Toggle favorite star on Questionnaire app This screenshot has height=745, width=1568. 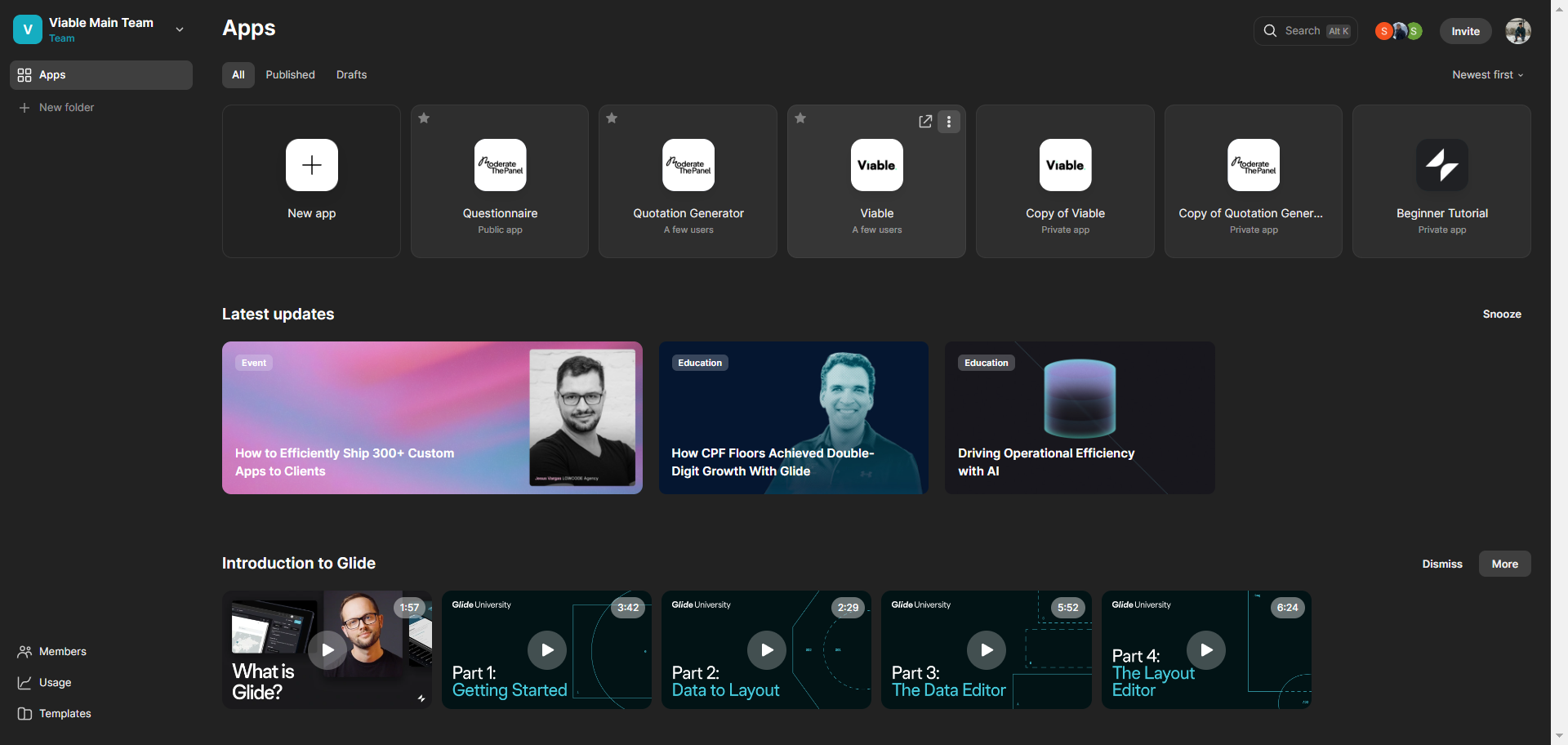click(424, 118)
